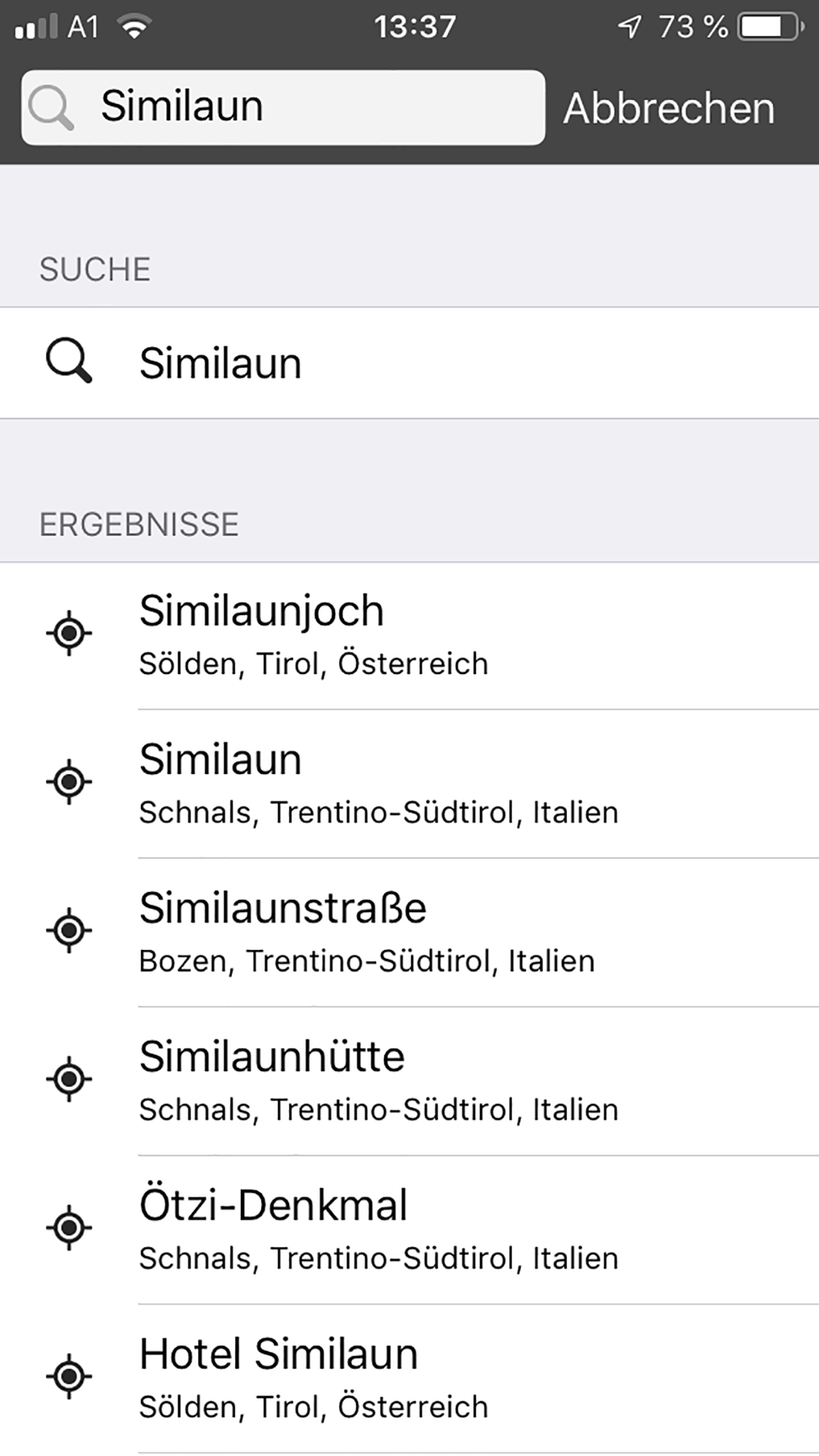Image resolution: width=819 pixels, height=1456 pixels.
Task: Tap location marker icon for Similaun in Schnals
Action: (69, 781)
